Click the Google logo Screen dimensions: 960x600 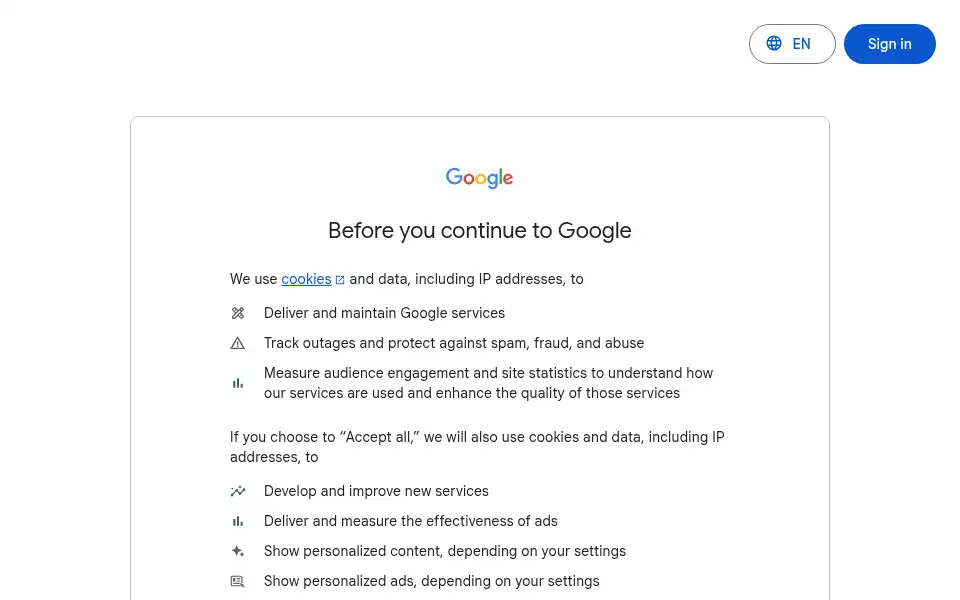(479, 178)
